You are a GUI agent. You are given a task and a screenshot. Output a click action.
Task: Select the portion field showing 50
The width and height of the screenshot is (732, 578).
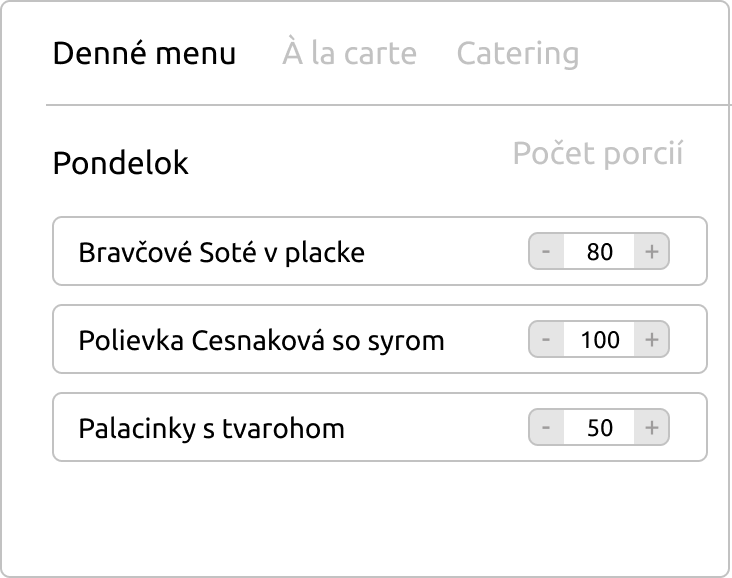click(x=599, y=429)
